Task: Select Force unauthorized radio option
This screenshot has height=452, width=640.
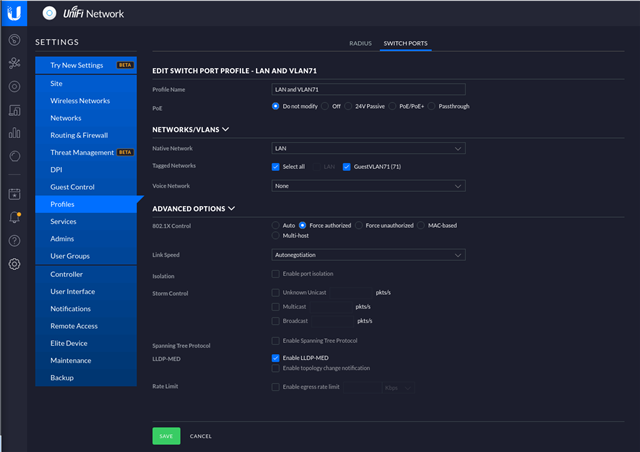Action: [359, 225]
